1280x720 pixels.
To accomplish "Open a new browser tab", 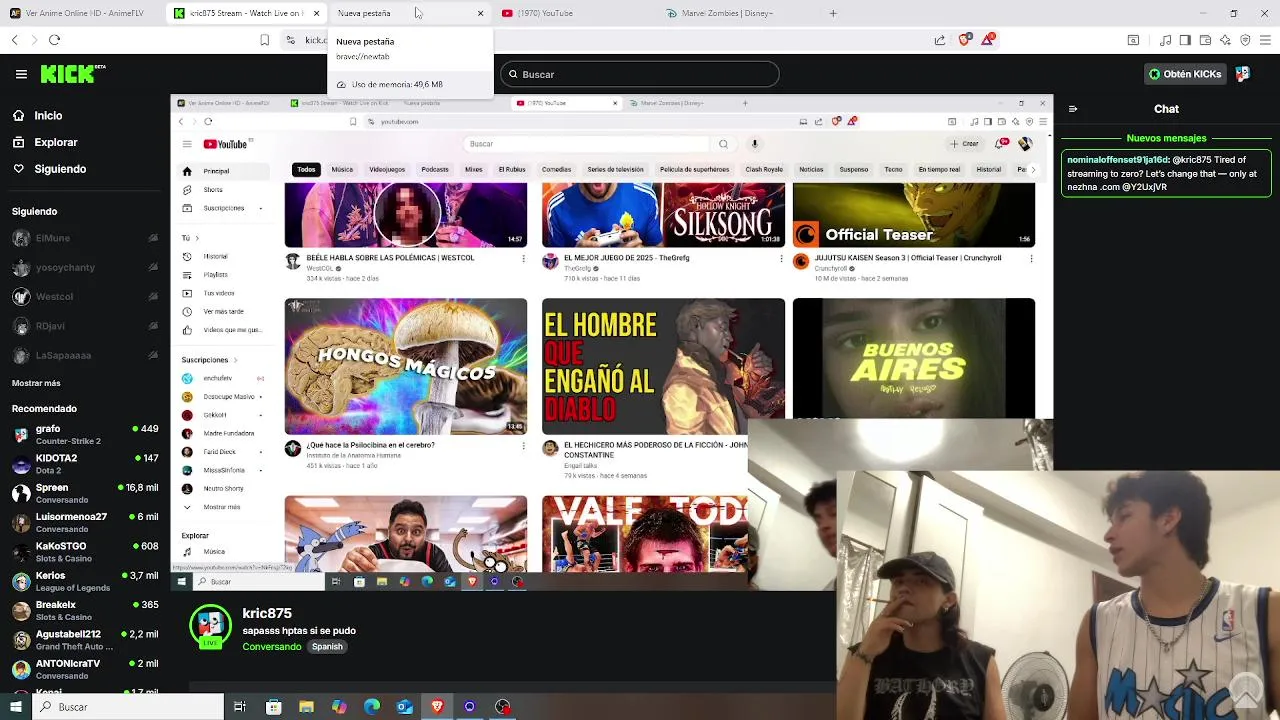I will coord(833,13).
